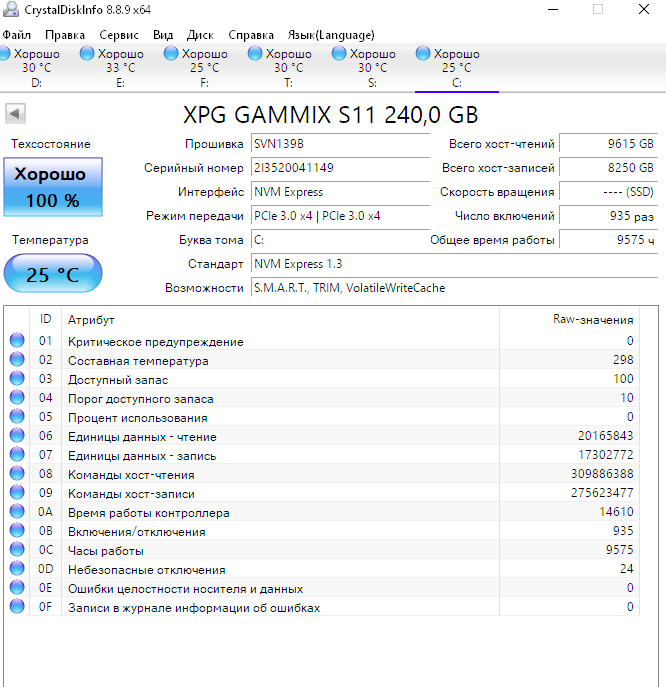Click status orb of attribute 0F row

click(17, 606)
